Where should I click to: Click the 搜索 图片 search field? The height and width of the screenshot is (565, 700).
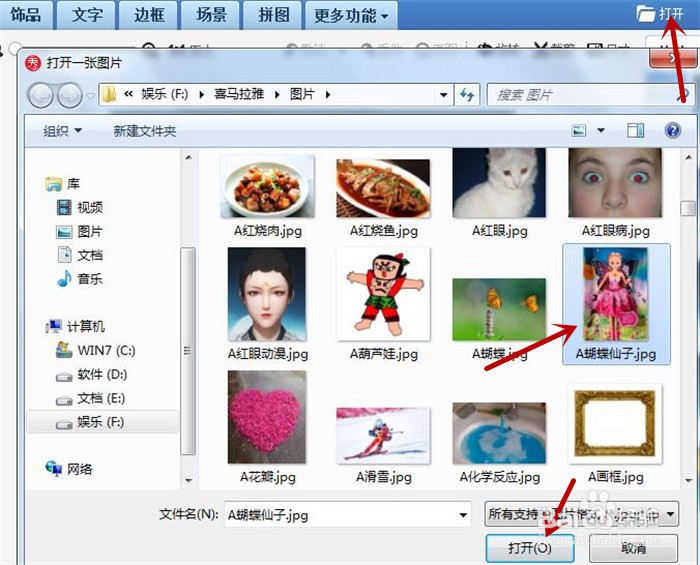(590, 95)
